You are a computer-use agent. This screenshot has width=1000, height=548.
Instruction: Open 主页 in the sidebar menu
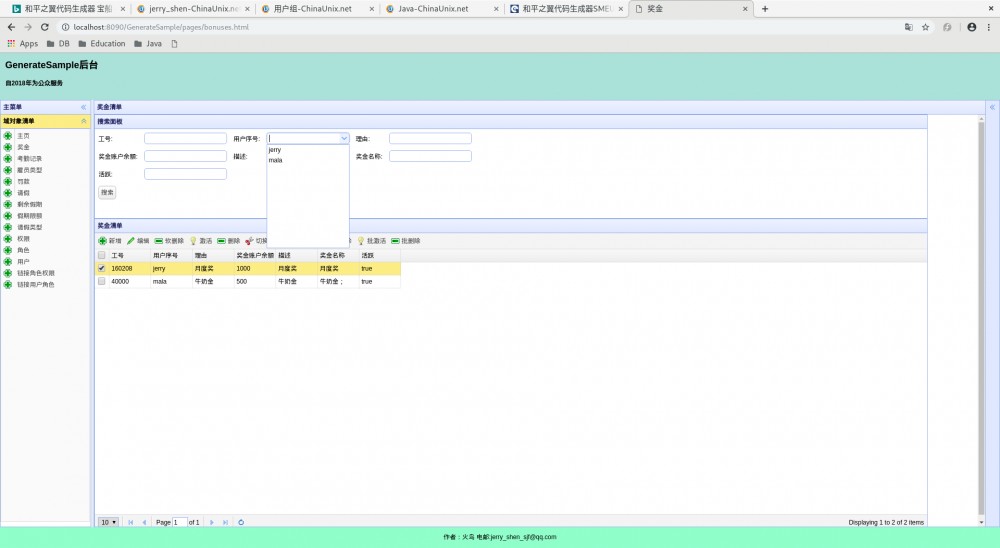23,136
